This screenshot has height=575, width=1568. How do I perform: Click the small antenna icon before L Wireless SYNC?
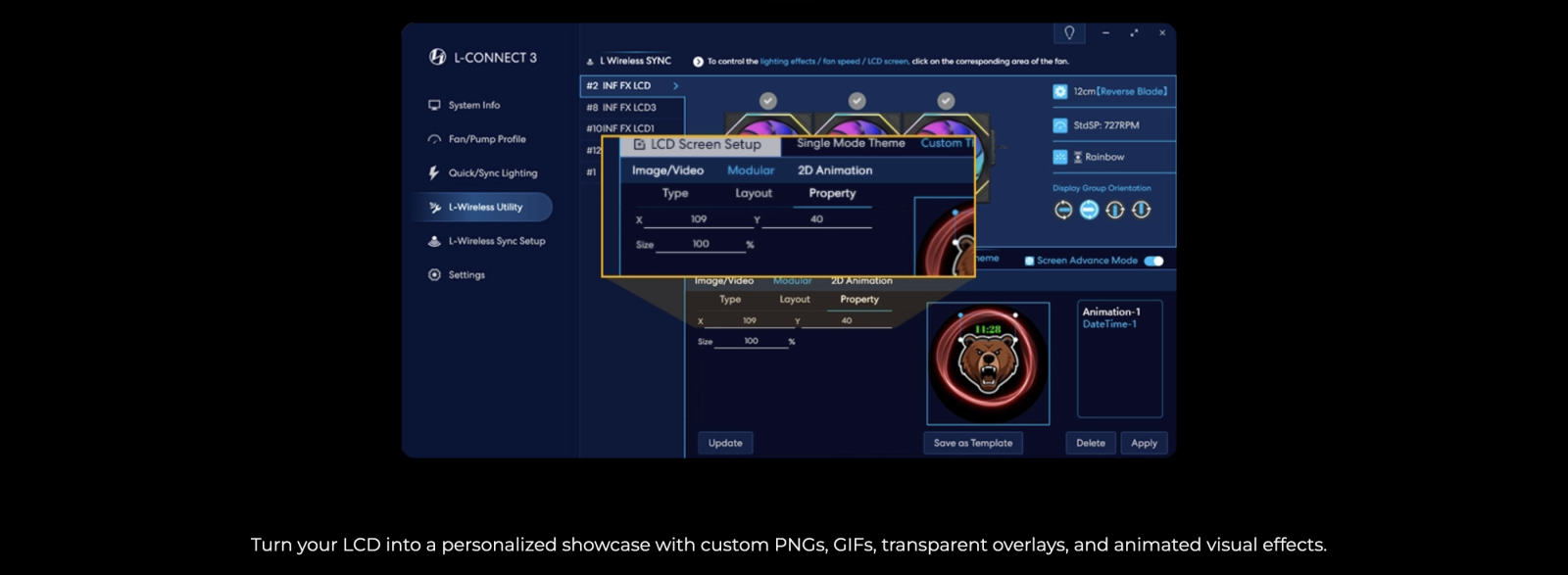pyautogui.click(x=590, y=62)
